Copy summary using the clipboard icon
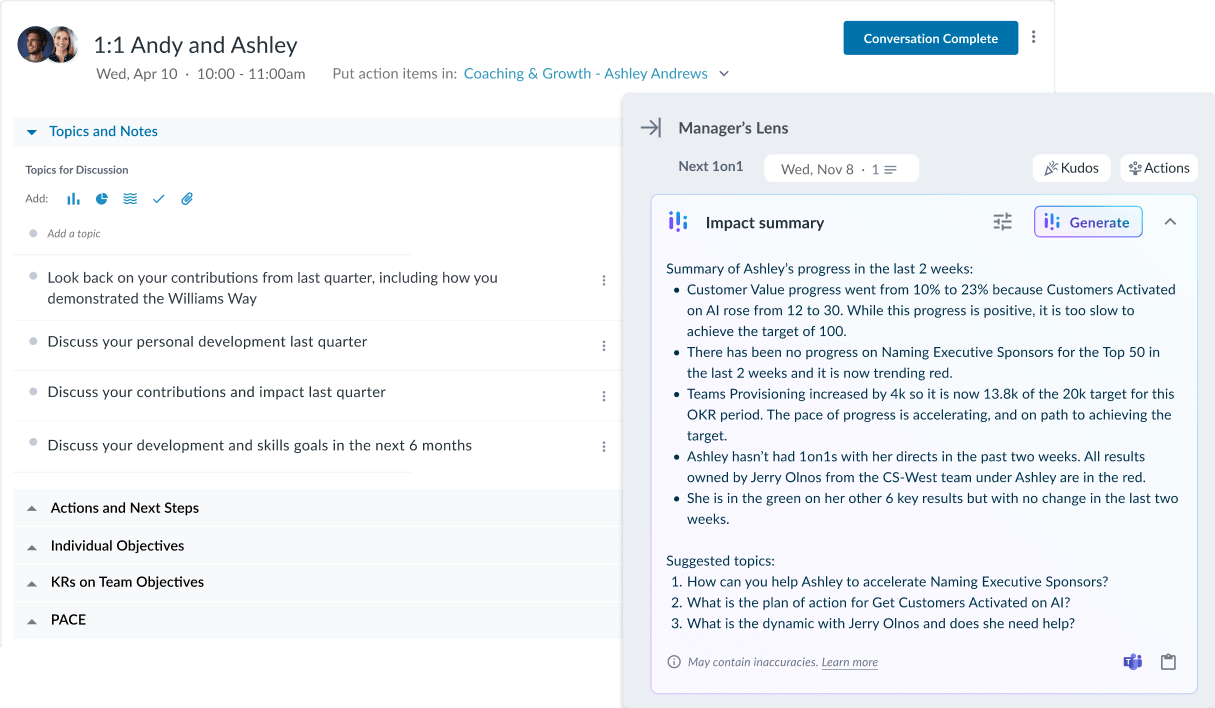 click(1168, 662)
